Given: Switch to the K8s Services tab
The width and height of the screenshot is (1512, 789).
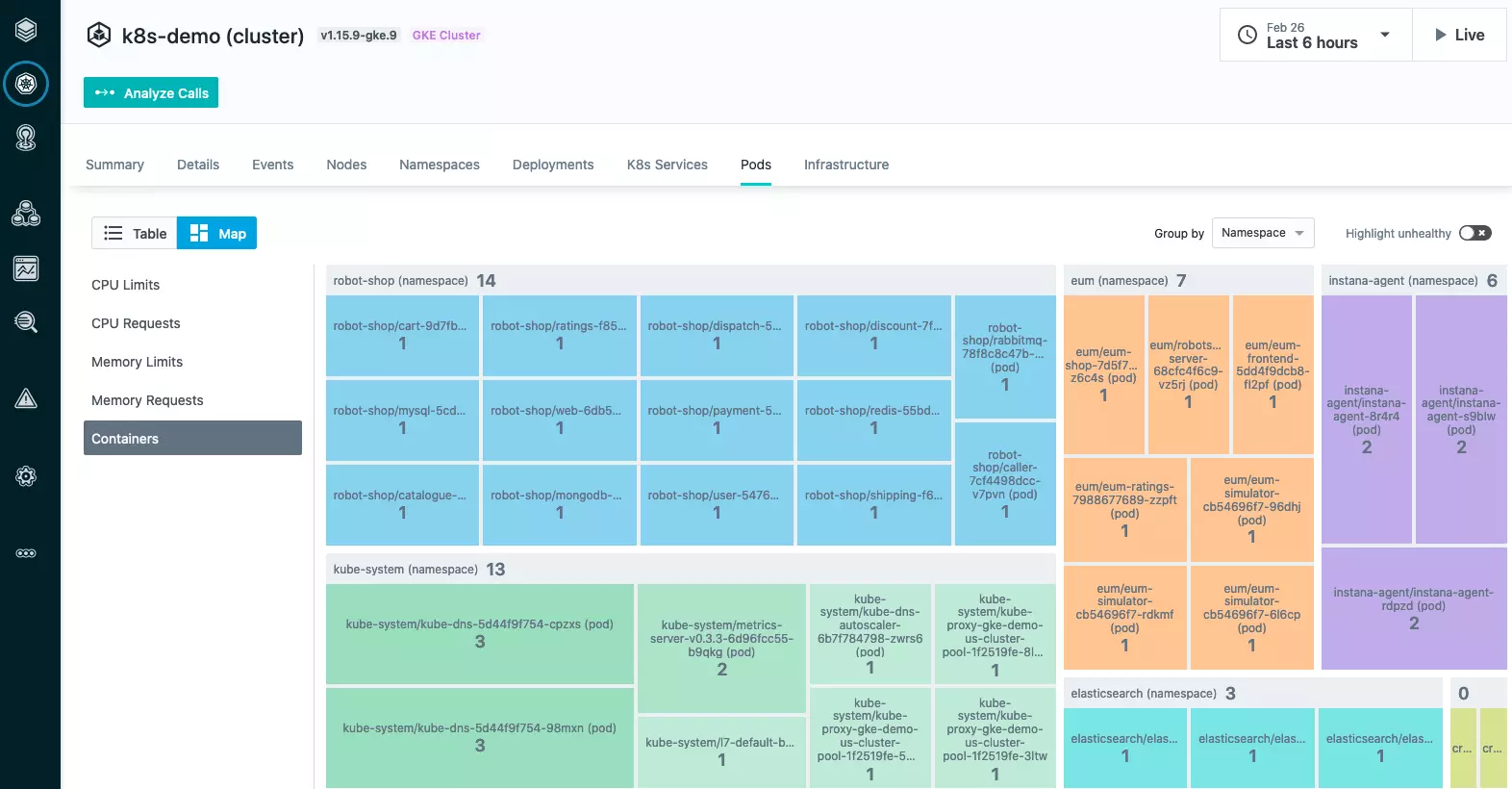Looking at the screenshot, I should [668, 165].
